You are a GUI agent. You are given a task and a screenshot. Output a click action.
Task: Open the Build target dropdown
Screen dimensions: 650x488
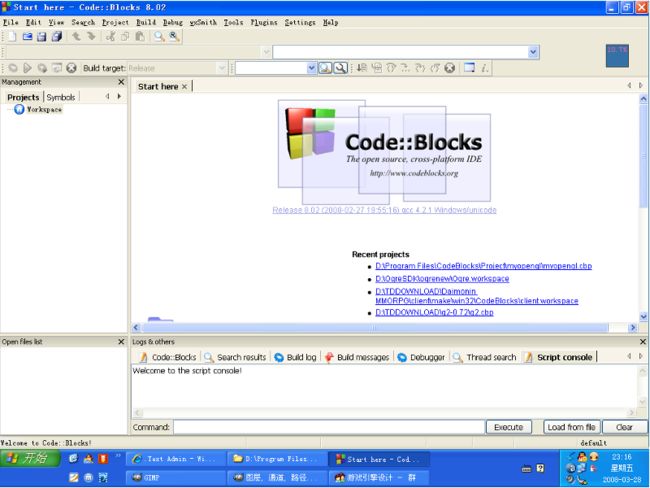222,68
